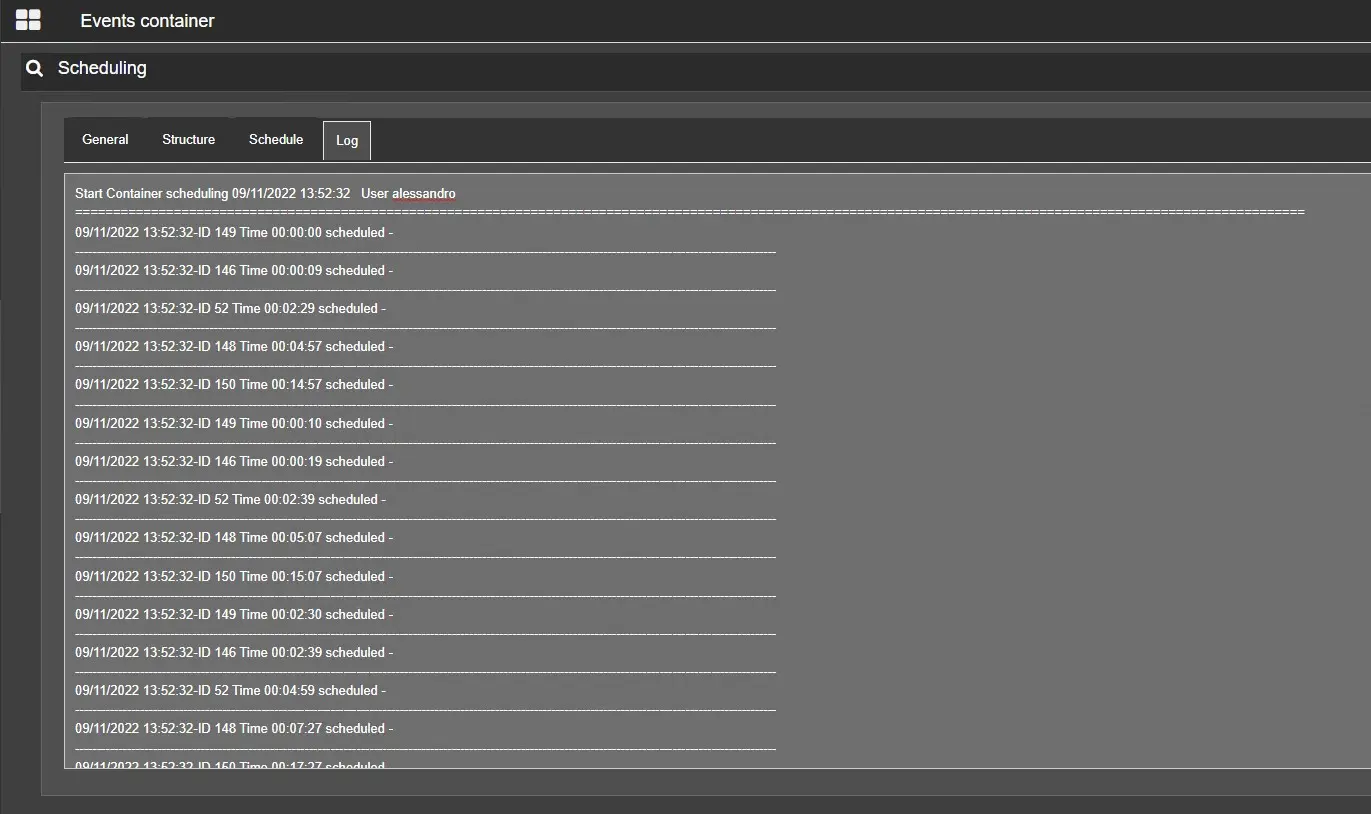This screenshot has height=814, width=1371.
Task: Click the magnifier search icon beside Scheduling
Action: pyautogui.click(x=35, y=68)
